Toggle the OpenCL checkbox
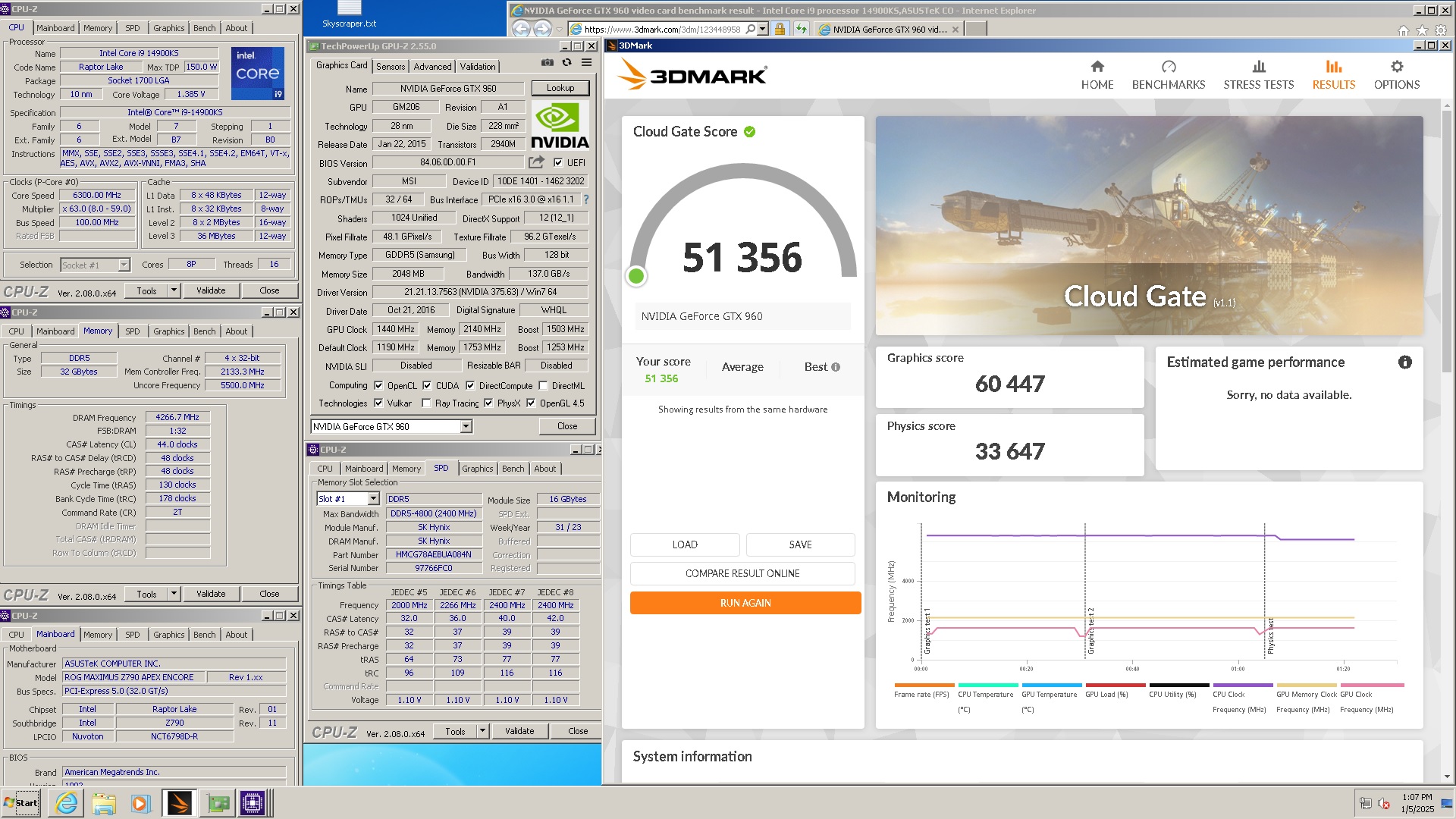 pos(378,385)
